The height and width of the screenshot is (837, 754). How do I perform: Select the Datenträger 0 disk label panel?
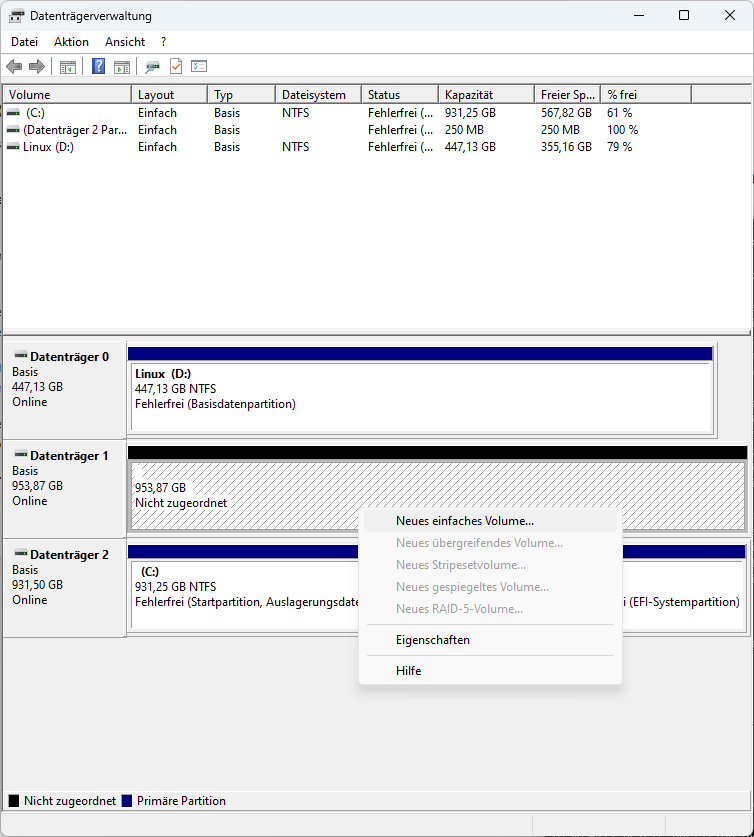coord(65,390)
